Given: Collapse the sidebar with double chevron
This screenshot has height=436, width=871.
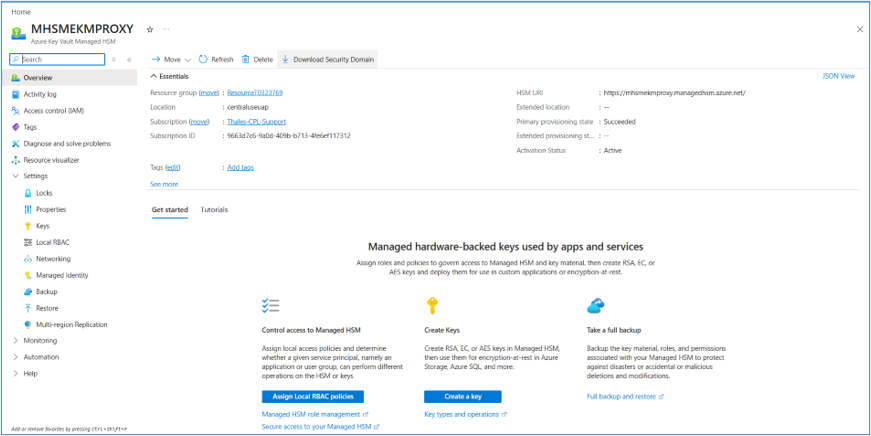Looking at the screenshot, I should coord(129,59).
